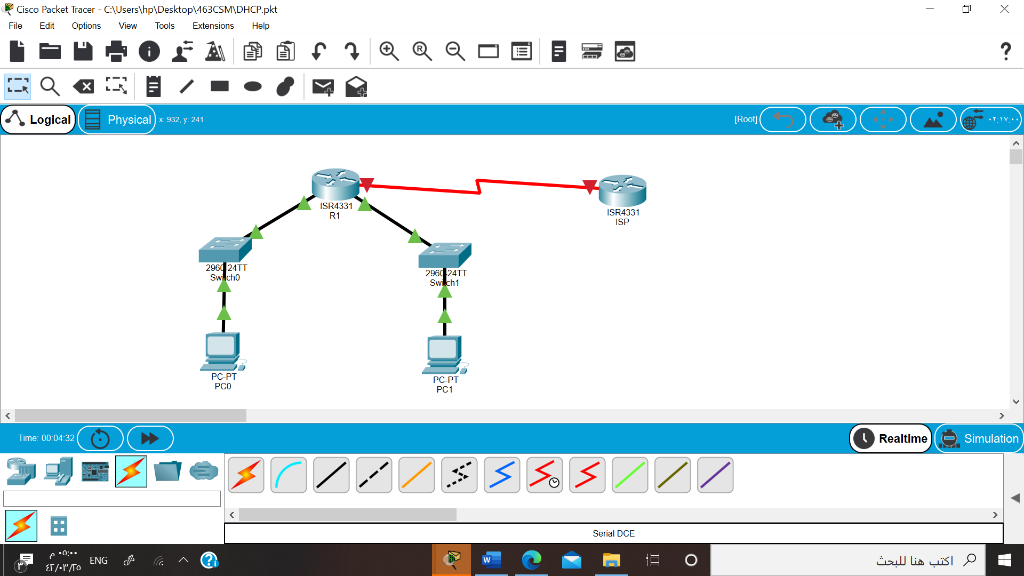Choose Copper Straight-Through cable
The height and width of the screenshot is (576, 1024).
[x=331, y=475]
